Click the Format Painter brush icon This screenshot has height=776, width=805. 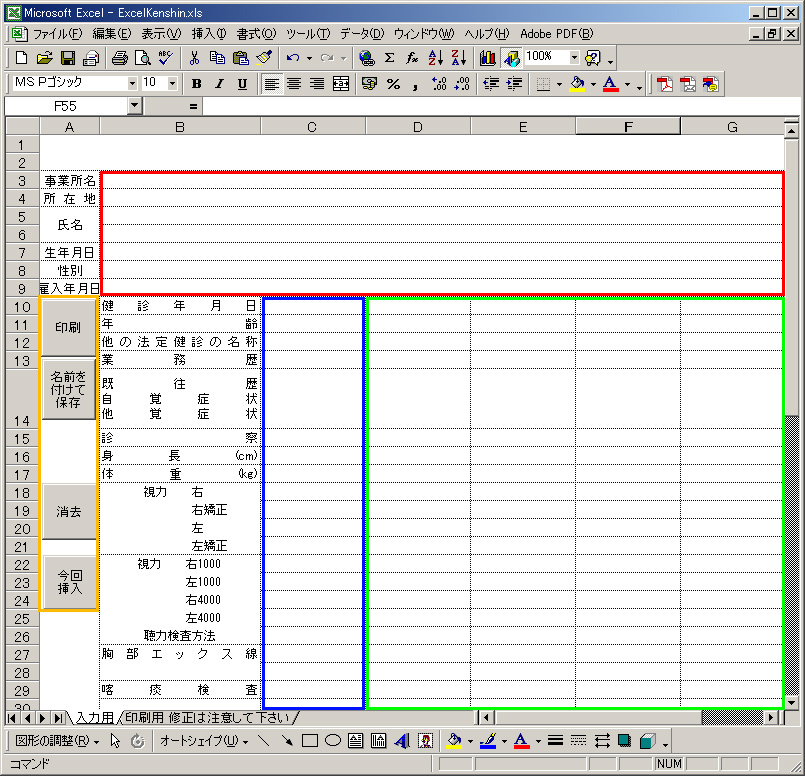pos(264,58)
